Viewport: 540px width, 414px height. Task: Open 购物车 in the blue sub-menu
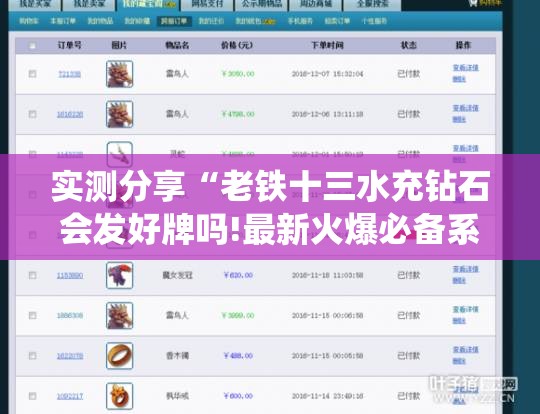pos(29,21)
